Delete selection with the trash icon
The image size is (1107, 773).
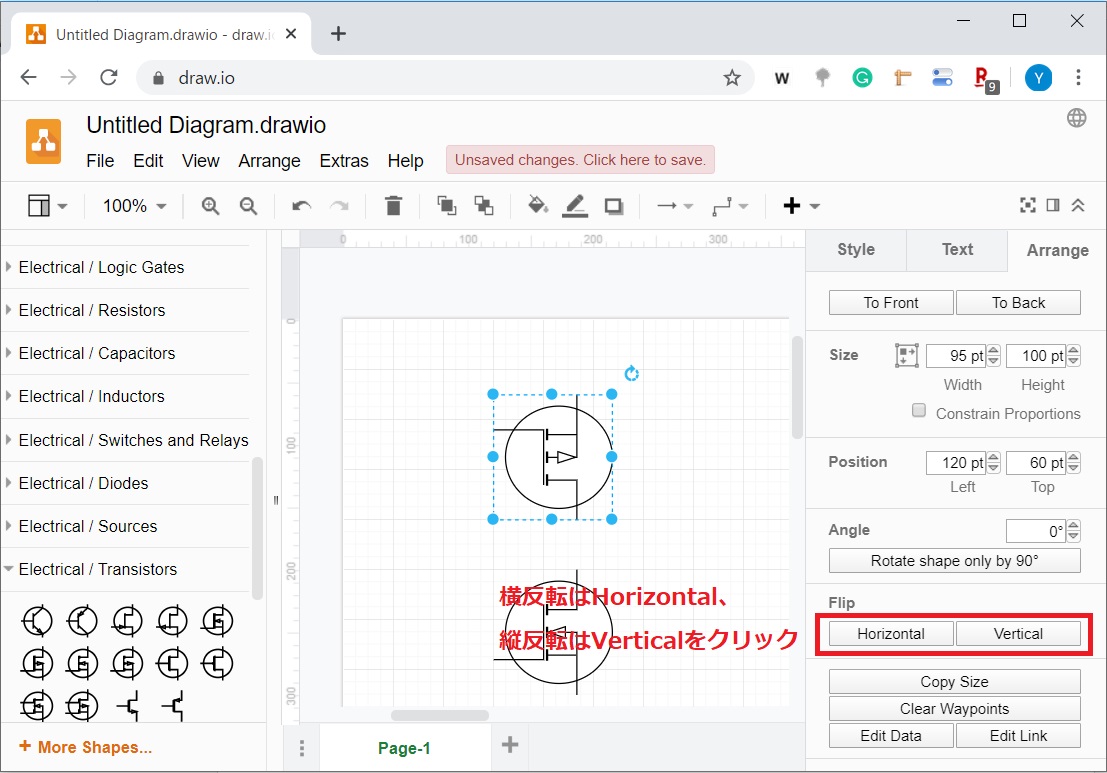pyautogui.click(x=393, y=206)
